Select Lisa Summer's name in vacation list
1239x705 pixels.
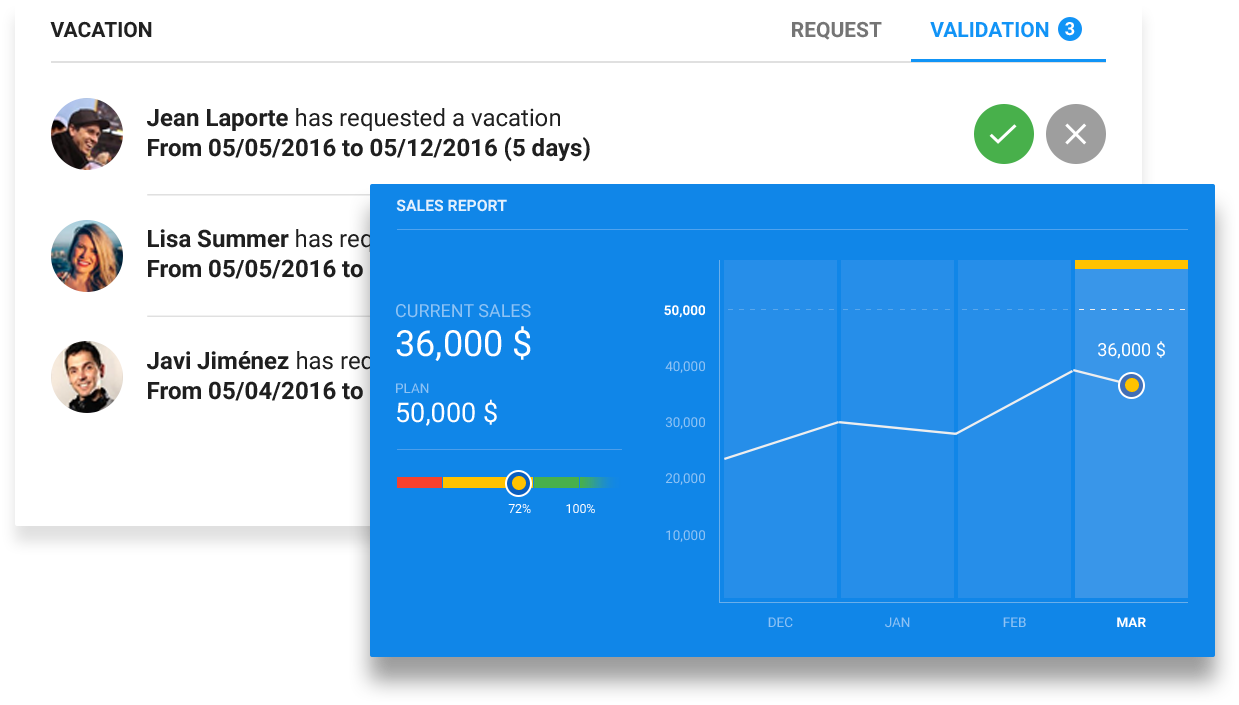(217, 239)
